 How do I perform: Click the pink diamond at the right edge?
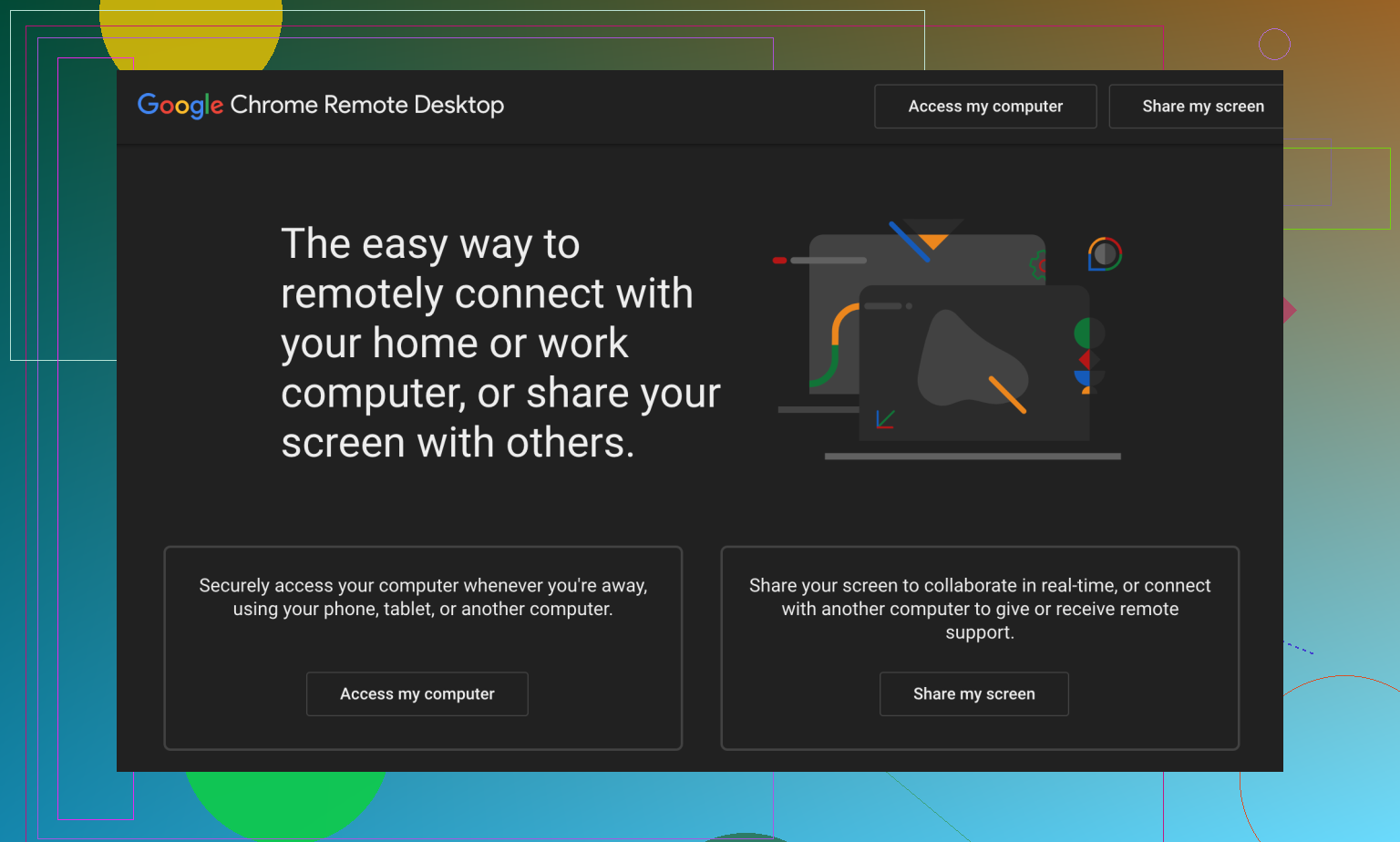click(1289, 311)
